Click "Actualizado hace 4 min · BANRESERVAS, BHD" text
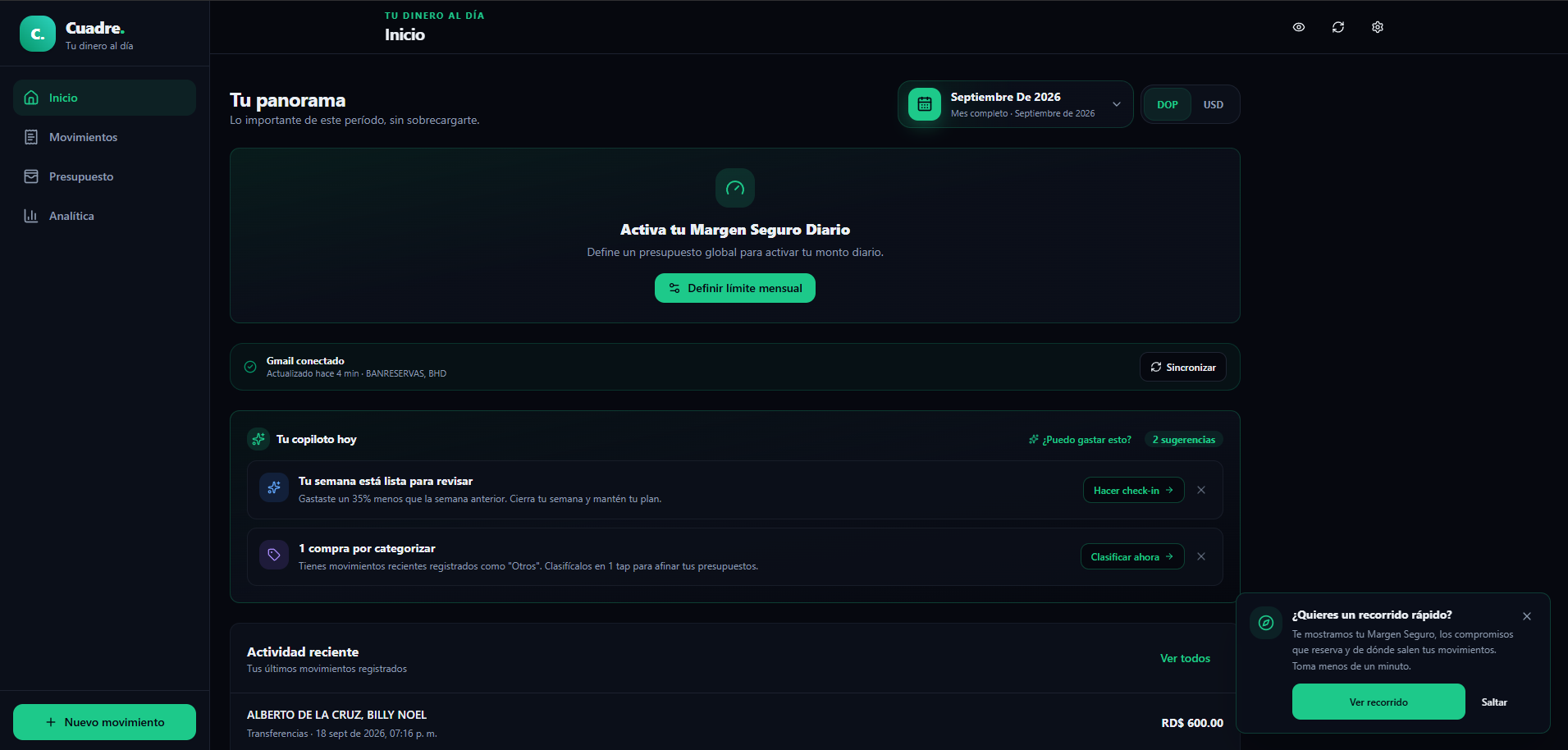The width and height of the screenshot is (1568, 750). pyautogui.click(x=356, y=373)
